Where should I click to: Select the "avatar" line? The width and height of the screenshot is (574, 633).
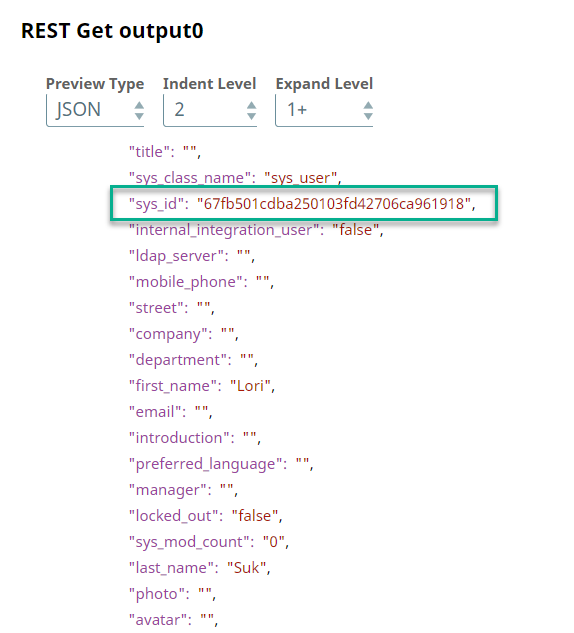[x=174, y=620]
